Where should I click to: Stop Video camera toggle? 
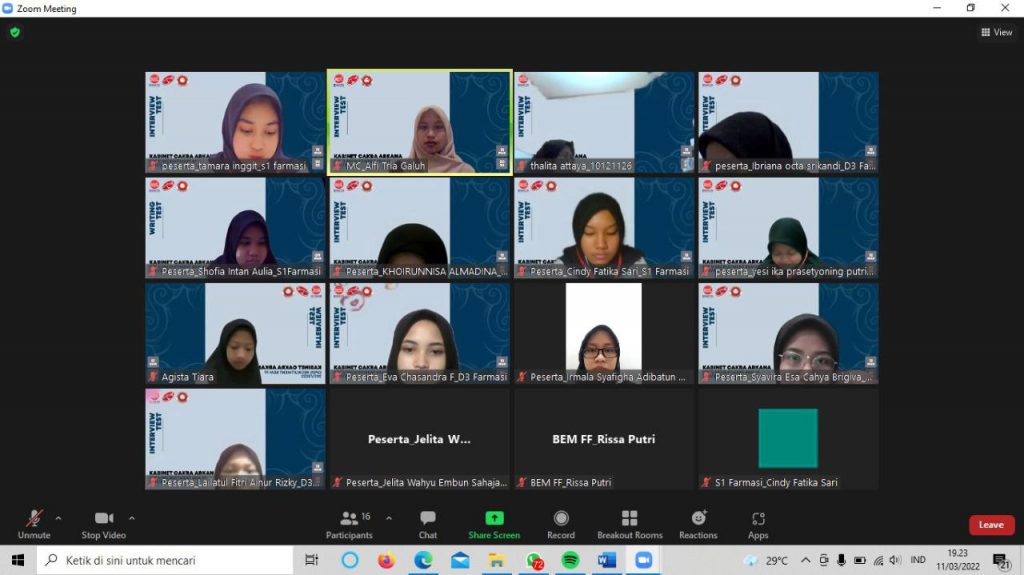click(x=103, y=523)
